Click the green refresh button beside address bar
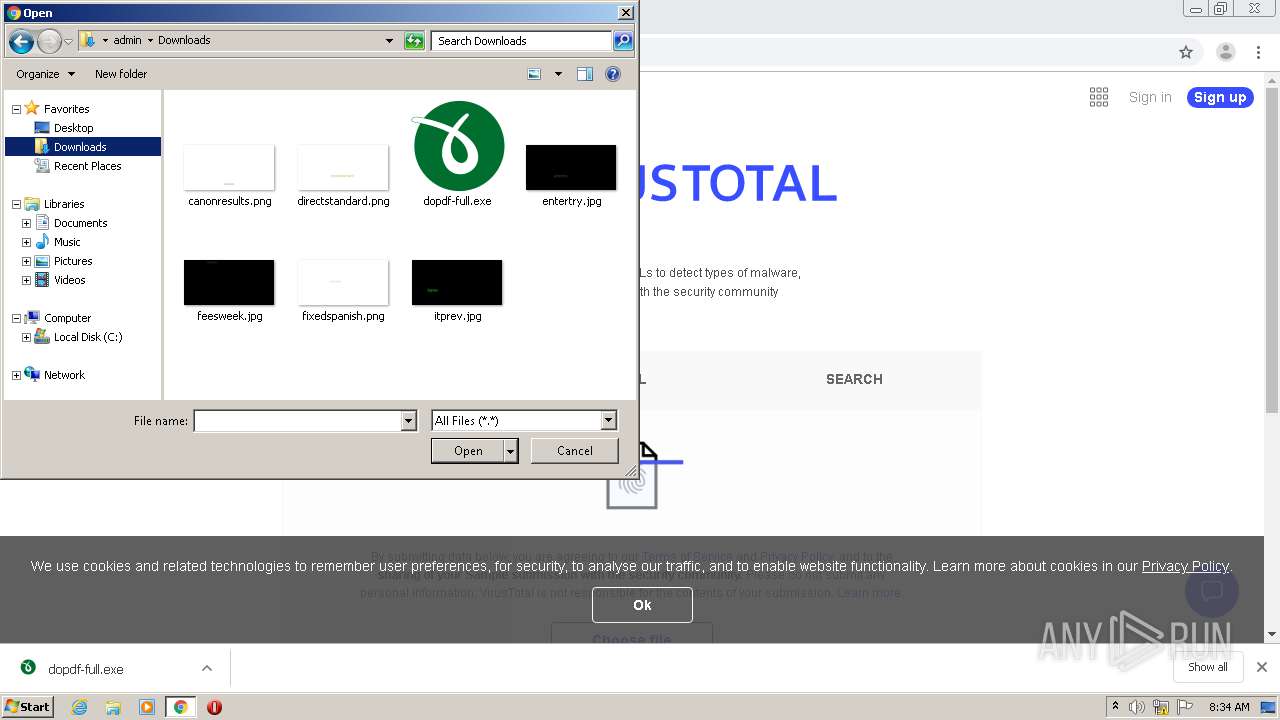 pyautogui.click(x=414, y=41)
